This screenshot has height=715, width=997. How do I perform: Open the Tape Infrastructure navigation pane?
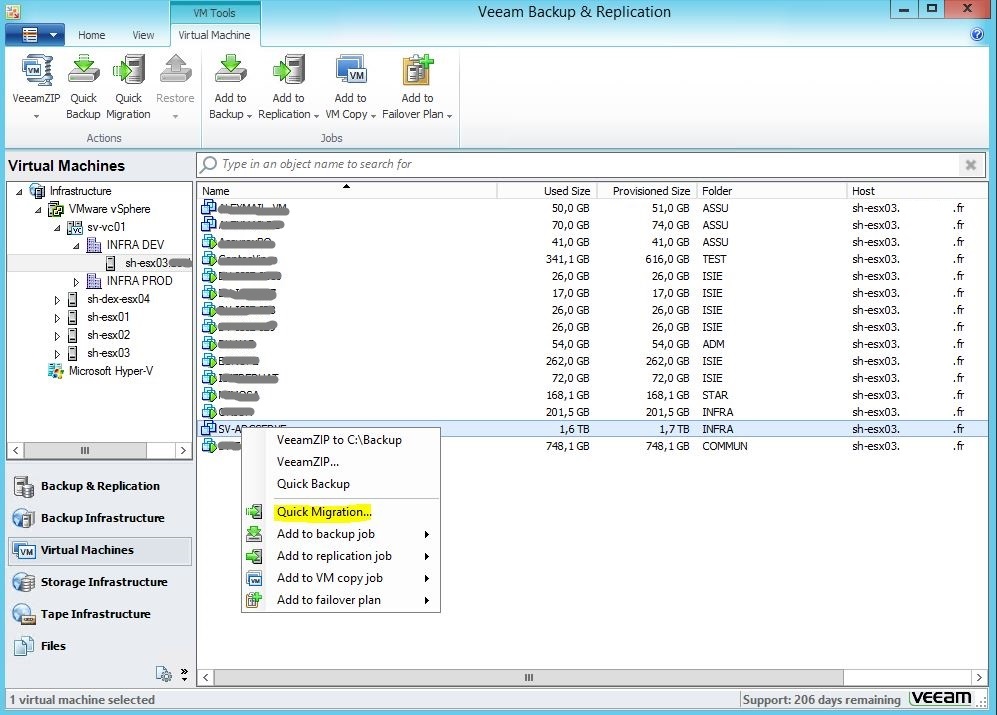tap(100, 614)
